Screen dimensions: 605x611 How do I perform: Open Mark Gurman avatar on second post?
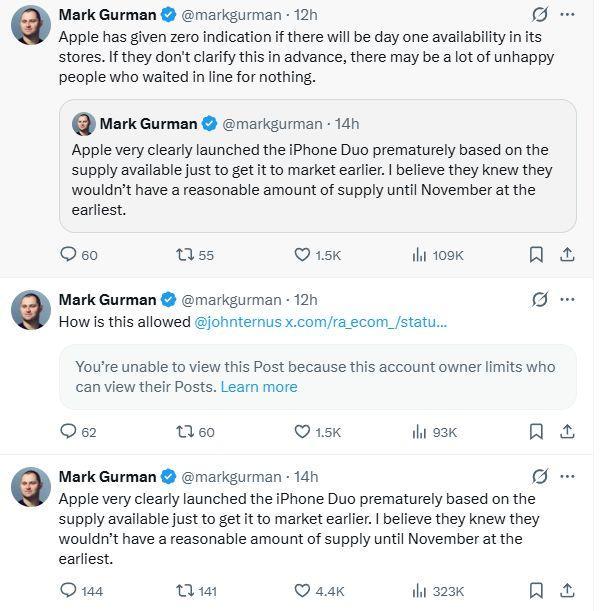31,310
